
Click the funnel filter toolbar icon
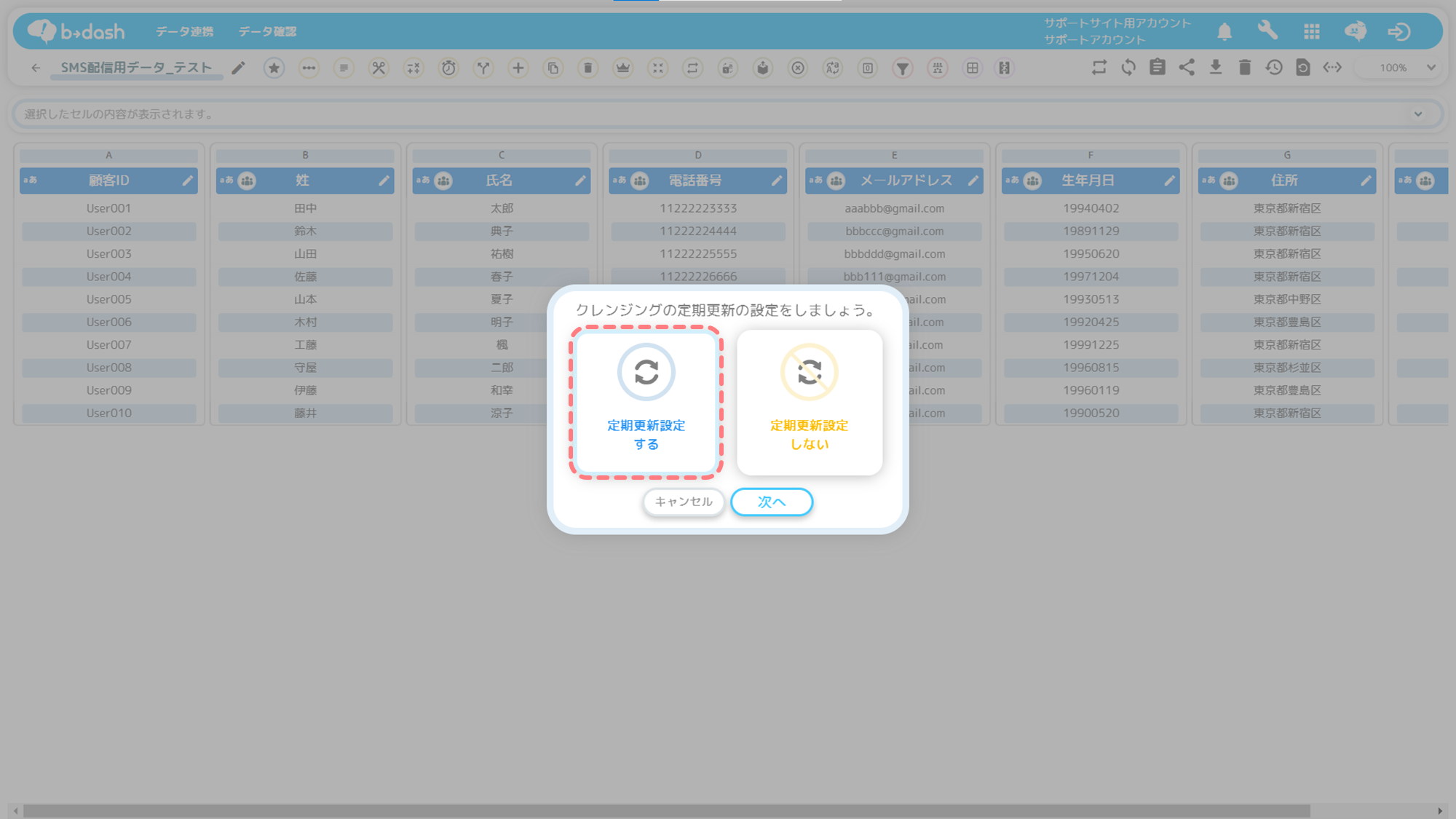tap(902, 68)
